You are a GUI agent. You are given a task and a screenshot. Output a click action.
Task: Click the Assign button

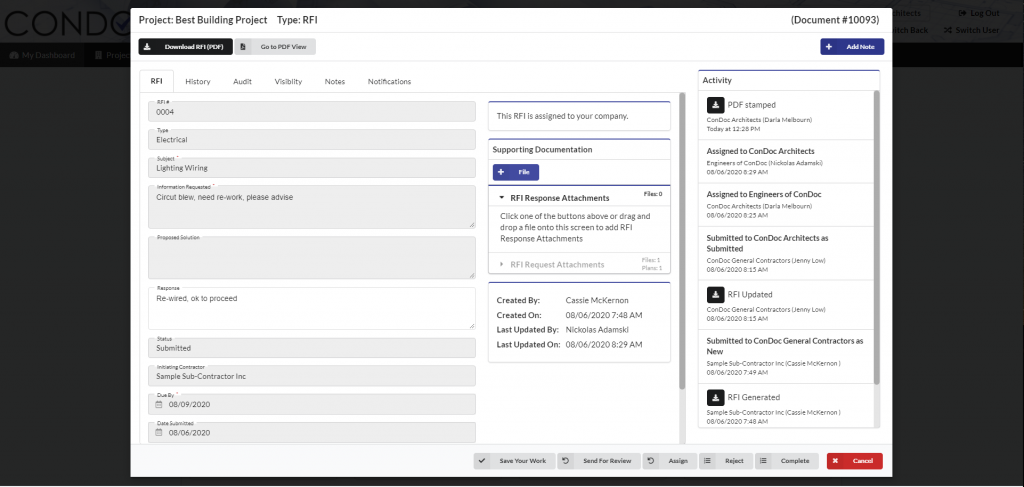[670, 461]
